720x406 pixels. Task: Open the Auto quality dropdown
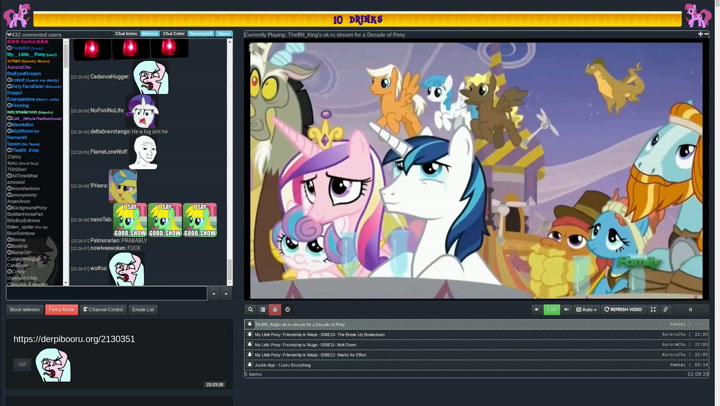tap(586, 310)
